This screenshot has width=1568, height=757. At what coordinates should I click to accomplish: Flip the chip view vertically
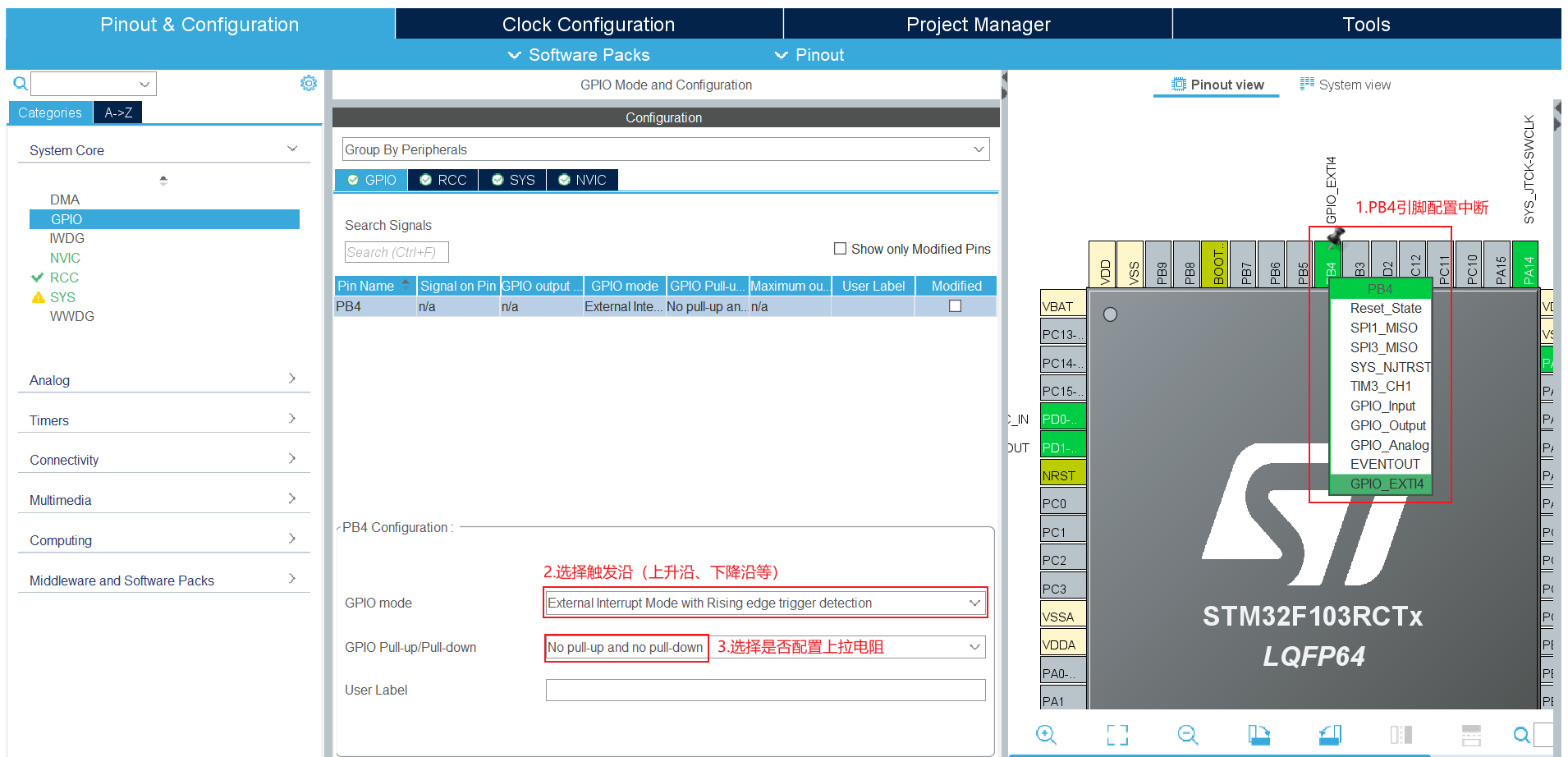pyautogui.click(x=1471, y=735)
